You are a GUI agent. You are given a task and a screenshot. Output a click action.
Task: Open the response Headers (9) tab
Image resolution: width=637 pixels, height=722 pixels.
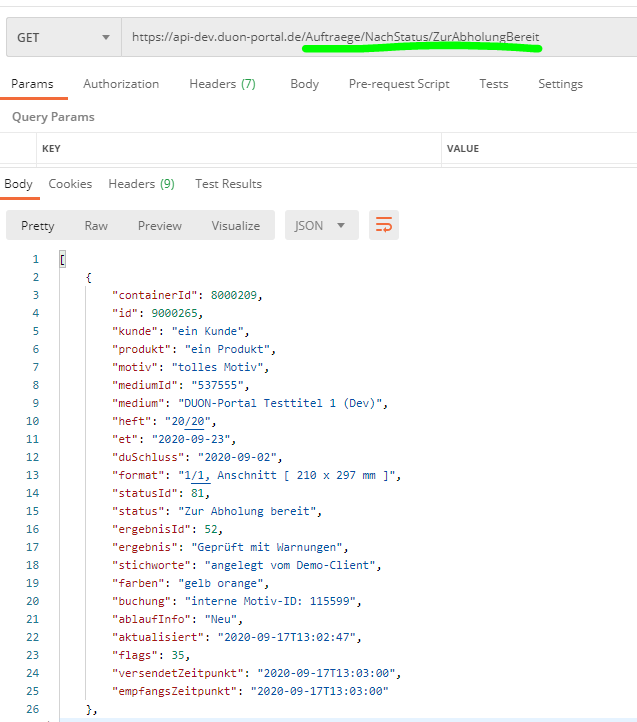(x=141, y=184)
